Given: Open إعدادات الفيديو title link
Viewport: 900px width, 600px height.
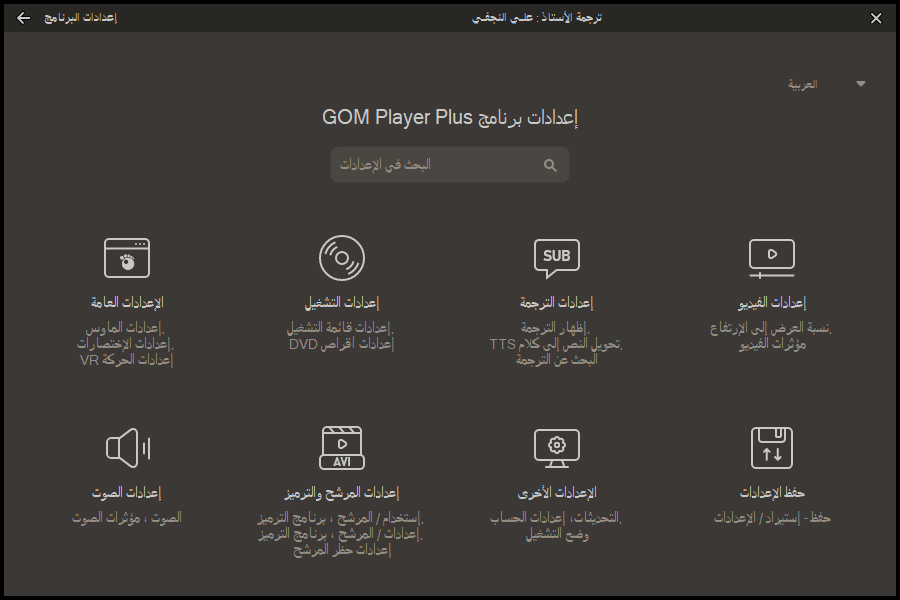Looking at the screenshot, I should point(772,303).
